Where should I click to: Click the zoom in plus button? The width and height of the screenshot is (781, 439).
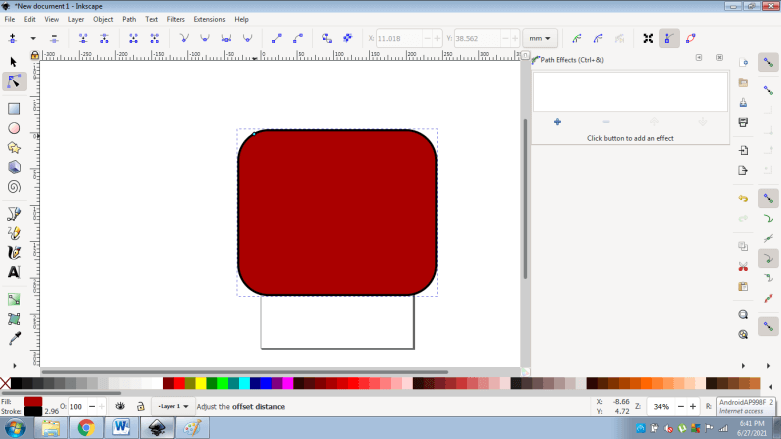pos(692,407)
